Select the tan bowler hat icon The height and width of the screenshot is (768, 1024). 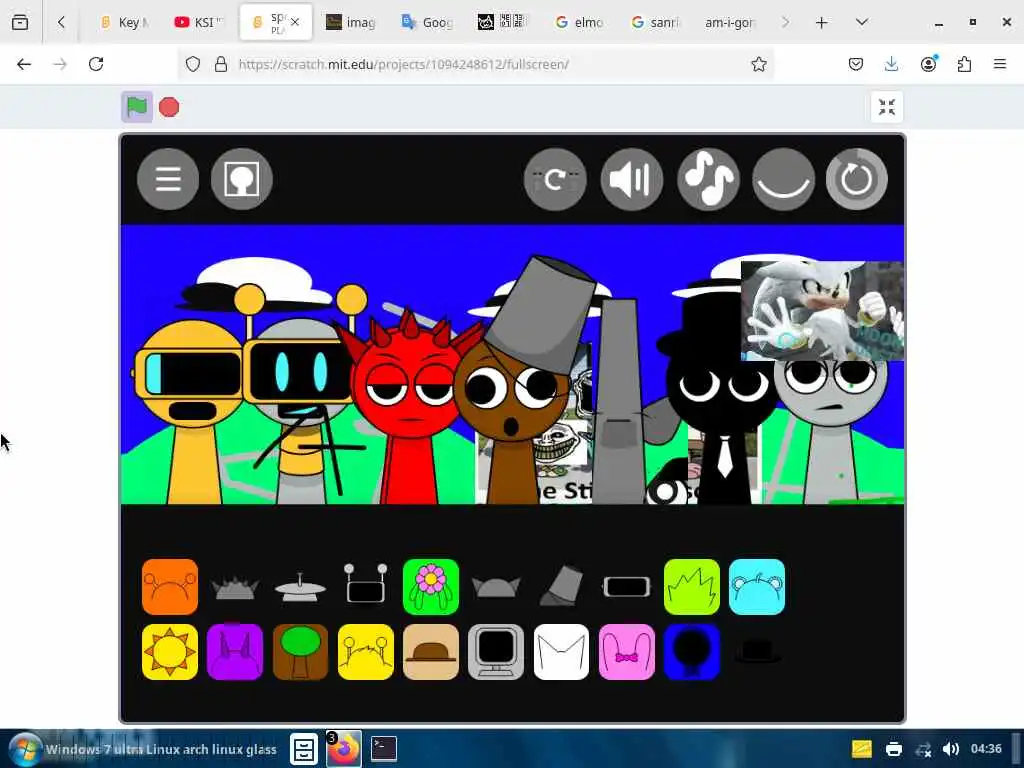point(431,652)
